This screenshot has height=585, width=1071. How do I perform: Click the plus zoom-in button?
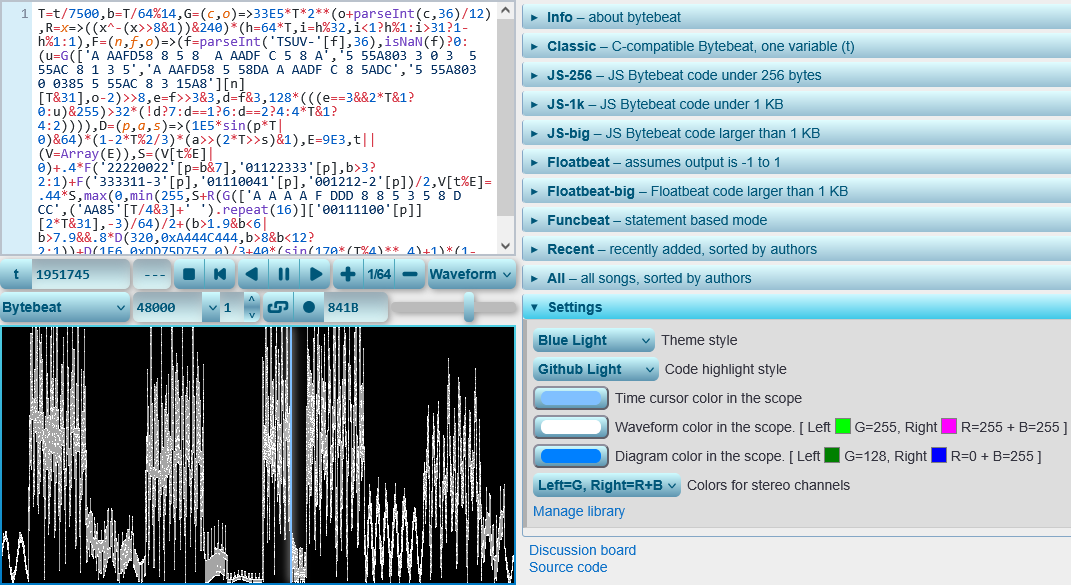[x=348, y=274]
